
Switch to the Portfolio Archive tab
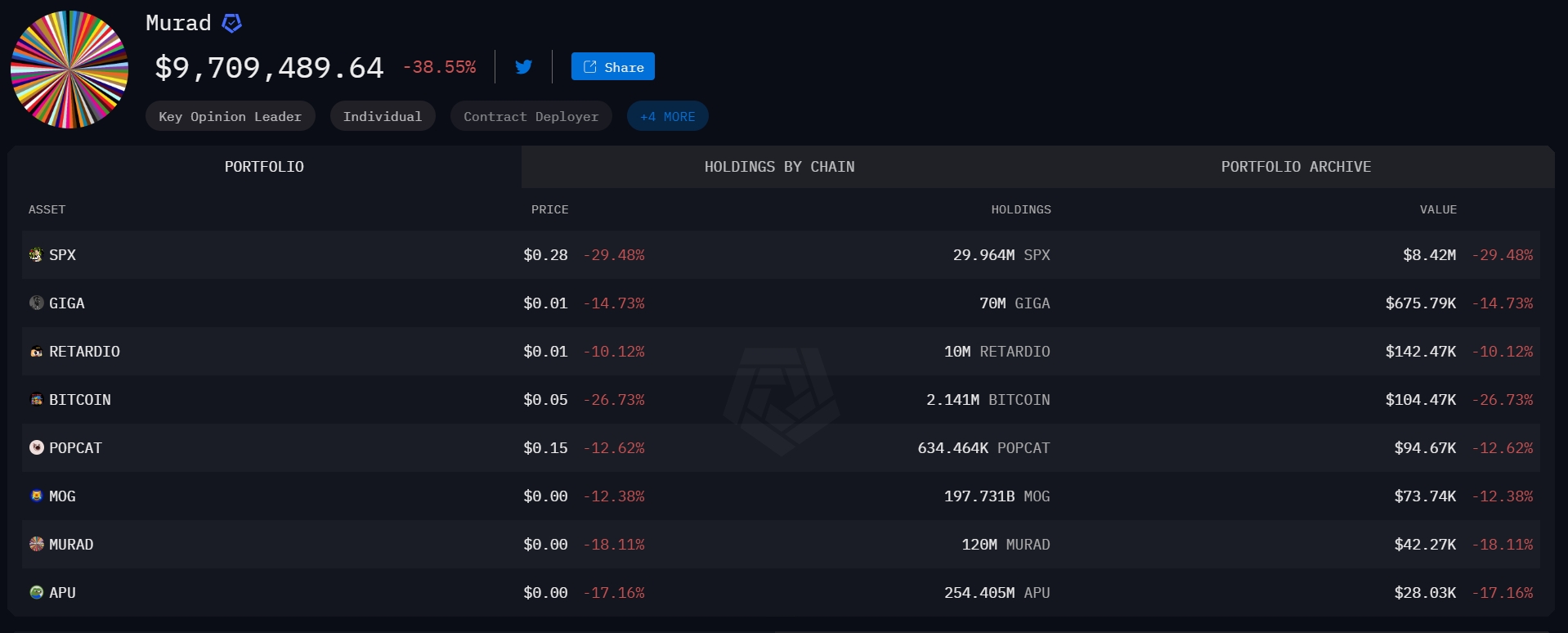[1296, 167]
